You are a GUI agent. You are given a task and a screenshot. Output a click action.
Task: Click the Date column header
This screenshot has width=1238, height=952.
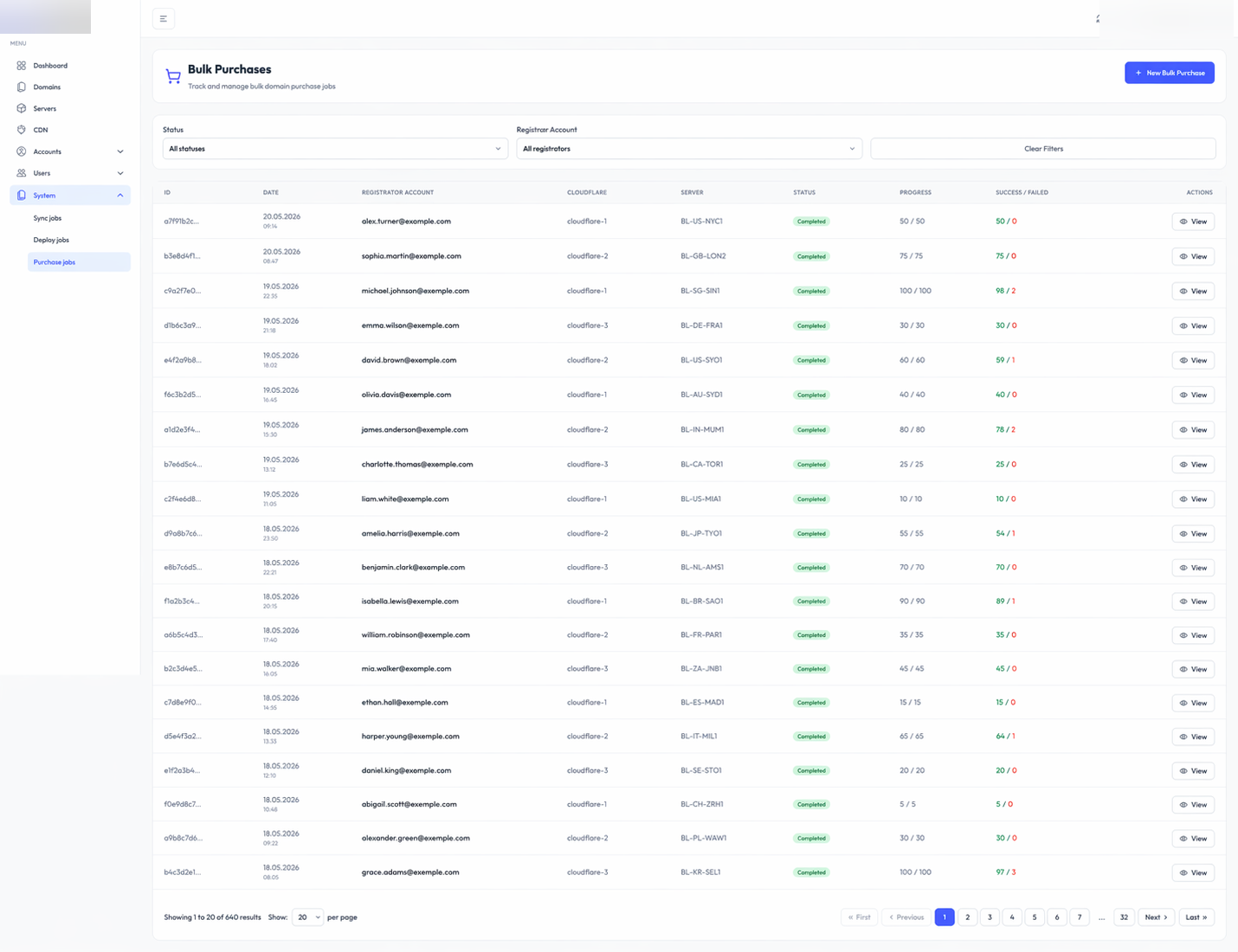click(271, 192)
